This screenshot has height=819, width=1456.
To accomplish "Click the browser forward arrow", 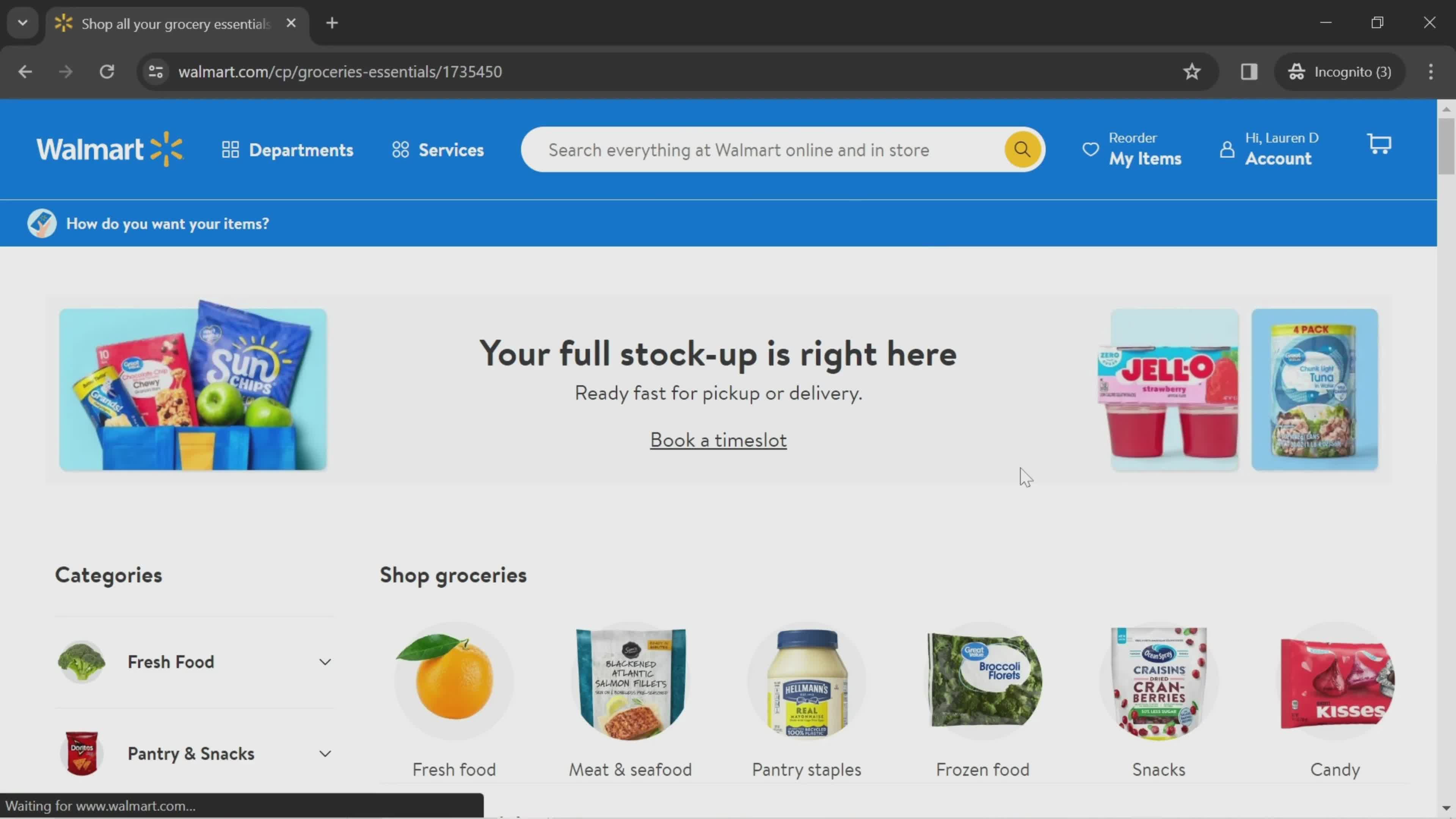I will [66, 72].
